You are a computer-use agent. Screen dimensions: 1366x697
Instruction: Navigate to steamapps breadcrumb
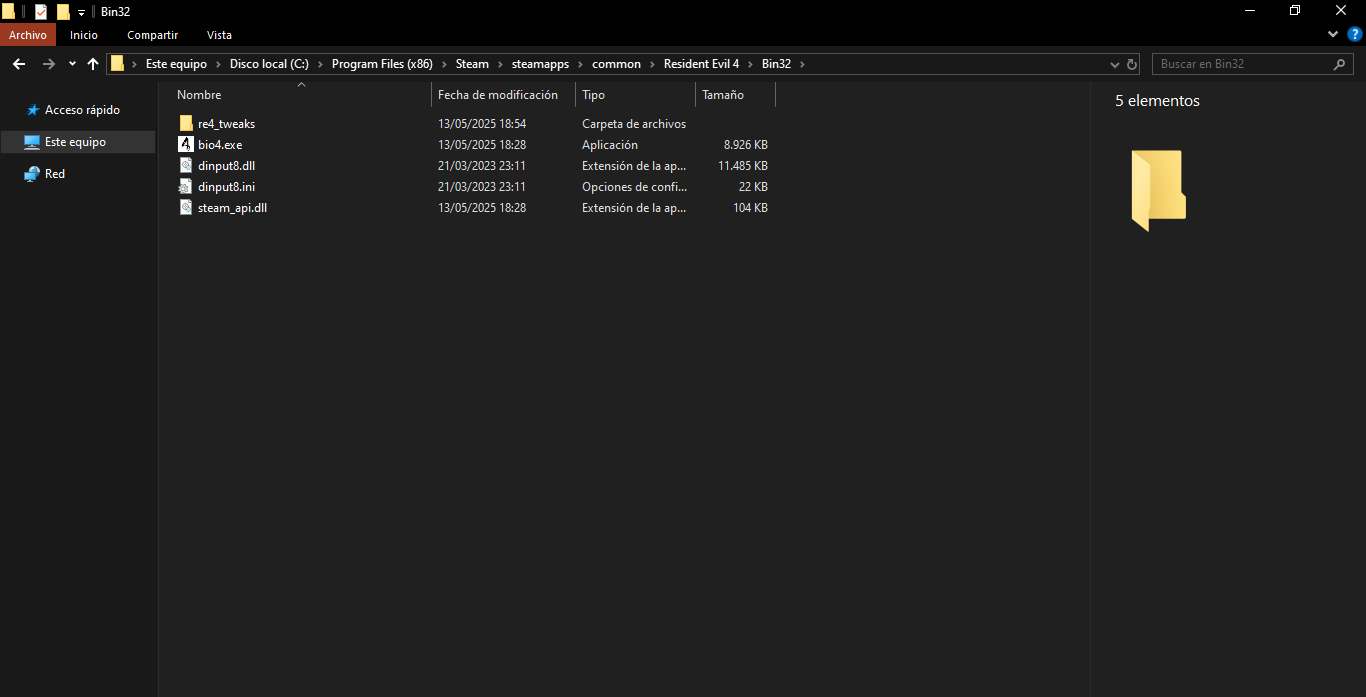(540, 64)
